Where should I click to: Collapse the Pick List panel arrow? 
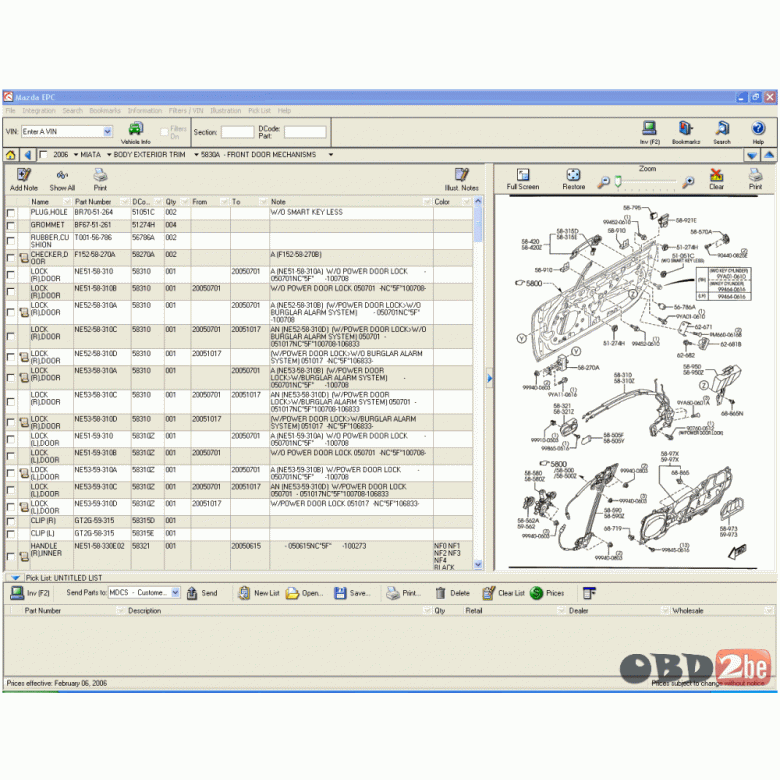(x=15, y=578)
